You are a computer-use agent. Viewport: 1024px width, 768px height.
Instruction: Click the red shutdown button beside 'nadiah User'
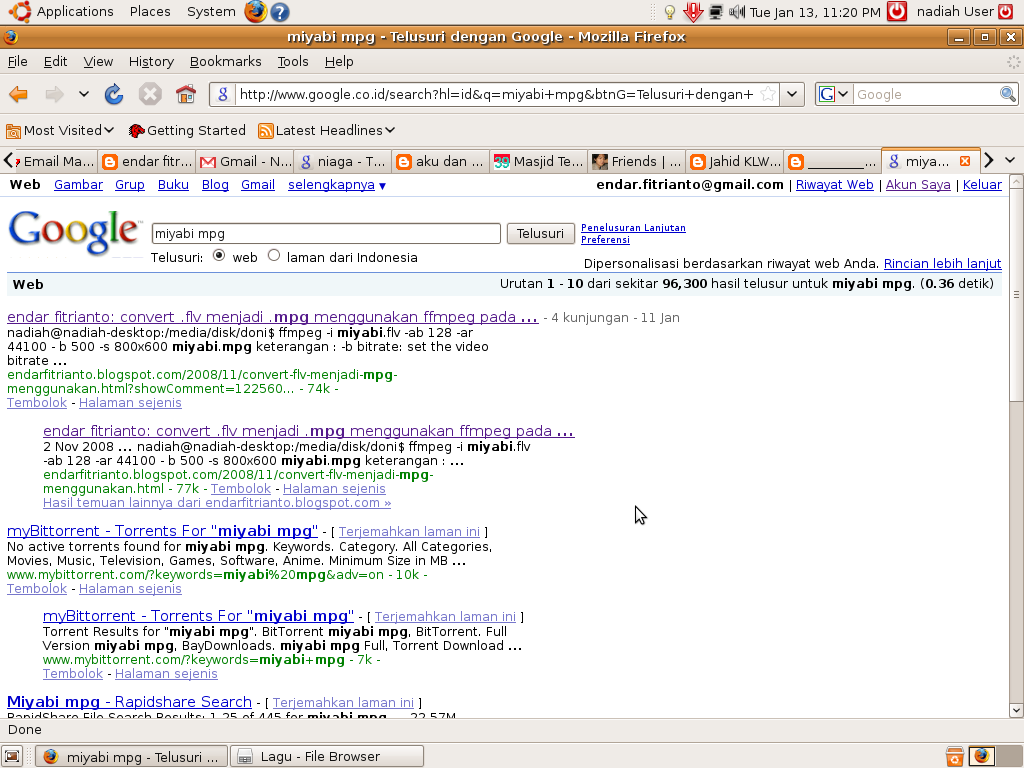pos(1006,11)
